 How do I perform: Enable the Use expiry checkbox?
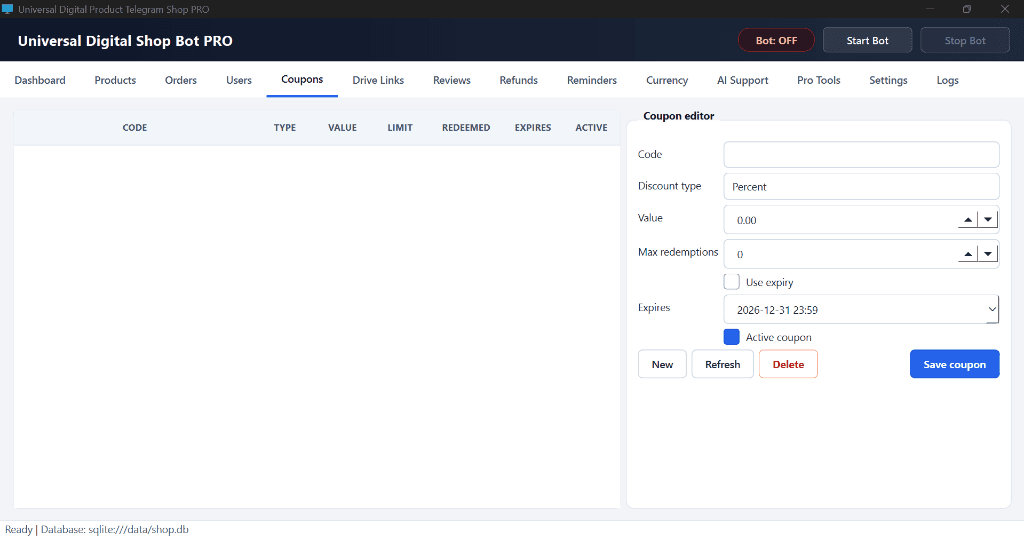point(731,282)
